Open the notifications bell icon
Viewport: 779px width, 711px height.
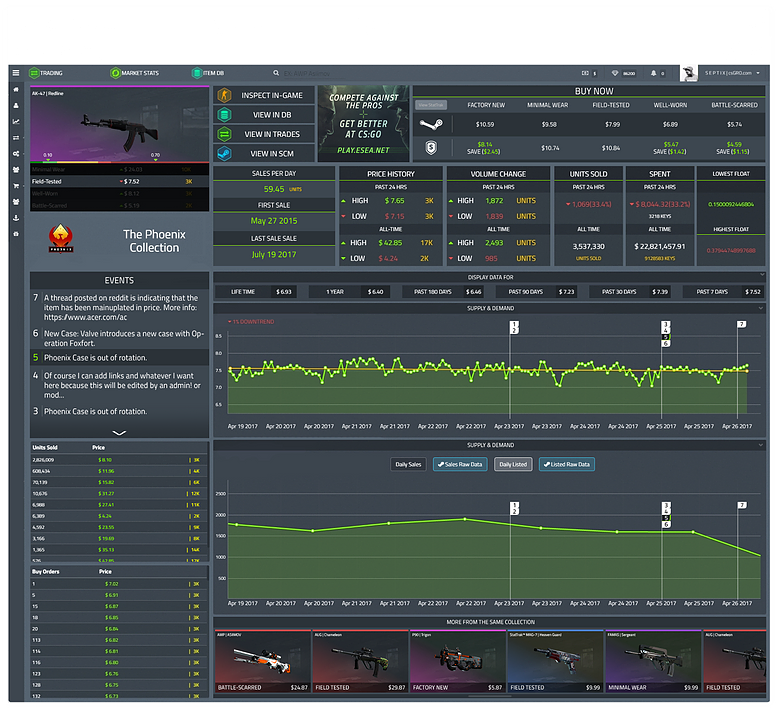[x=653, y=73]
